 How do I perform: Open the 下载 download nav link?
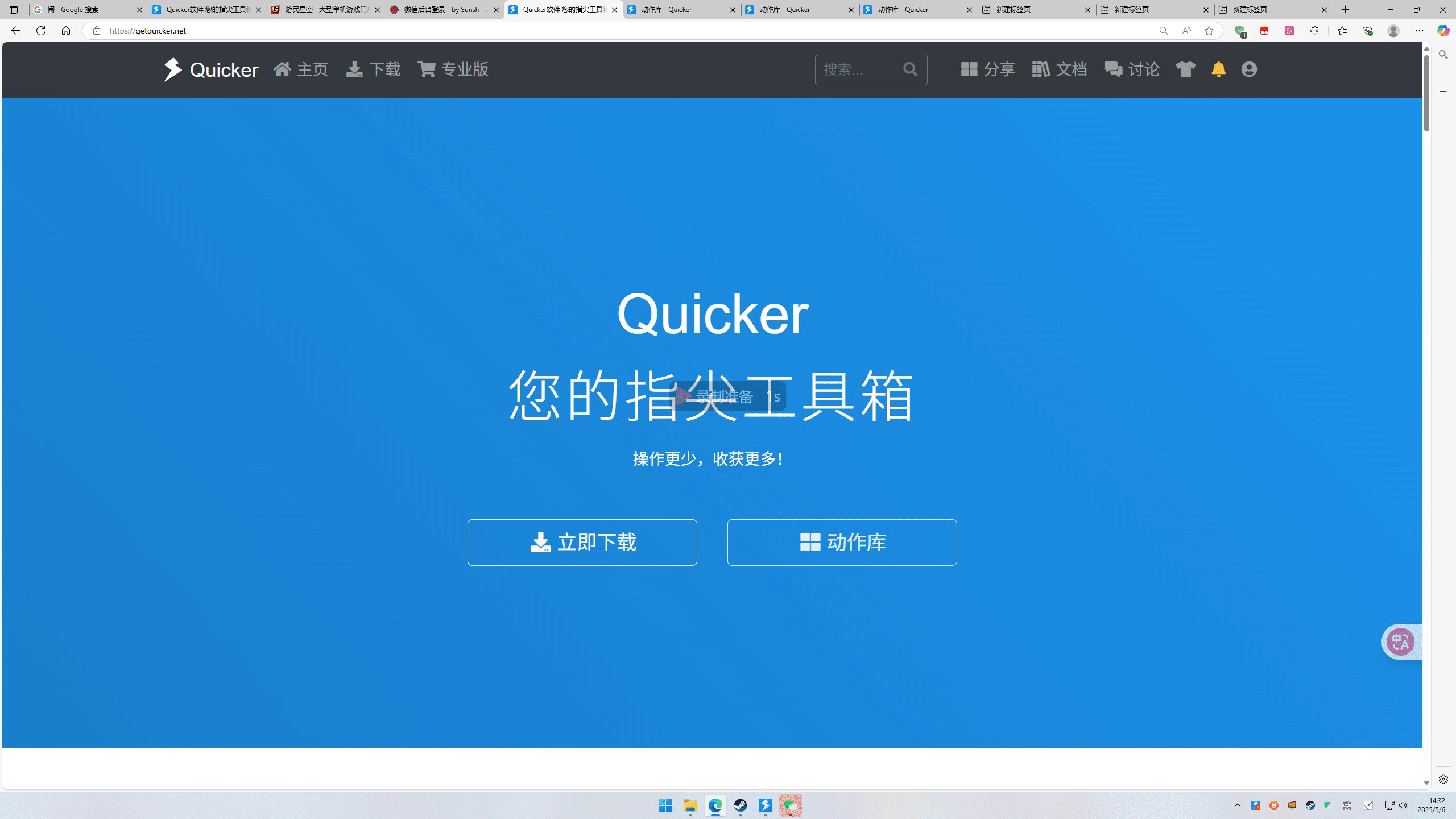[373, 69]
